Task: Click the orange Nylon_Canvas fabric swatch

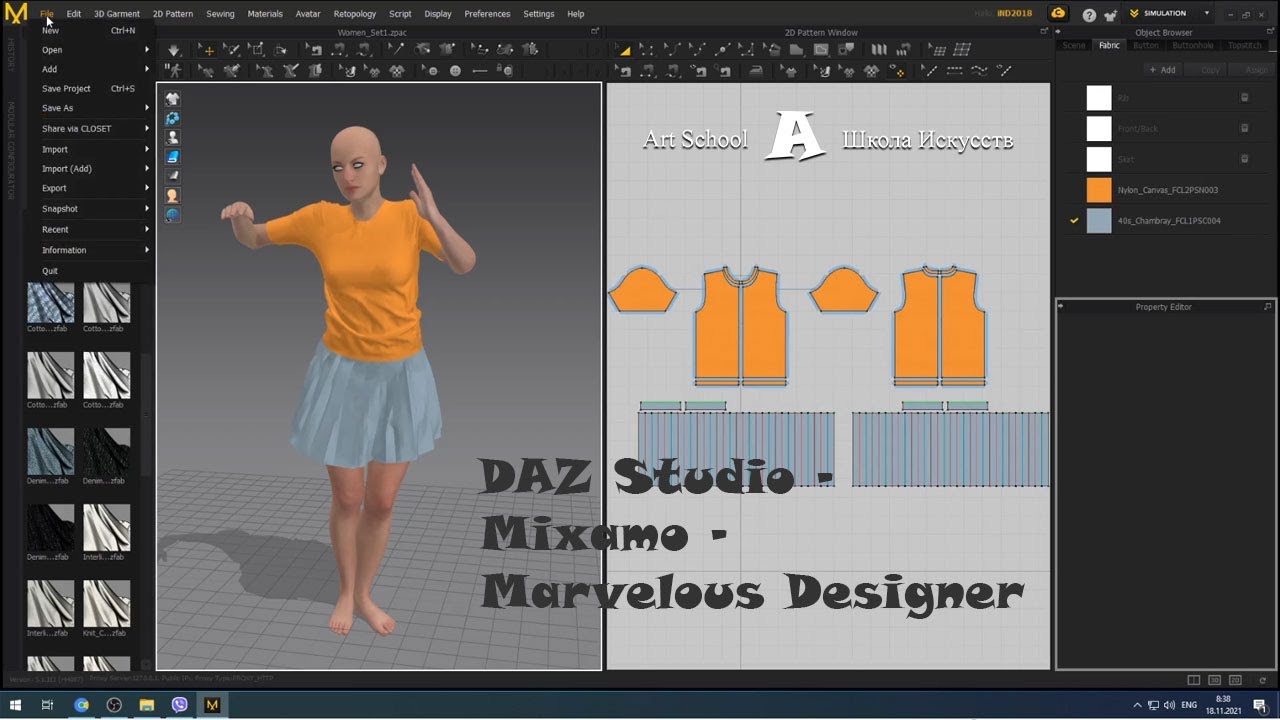Action: point(1099,190)
